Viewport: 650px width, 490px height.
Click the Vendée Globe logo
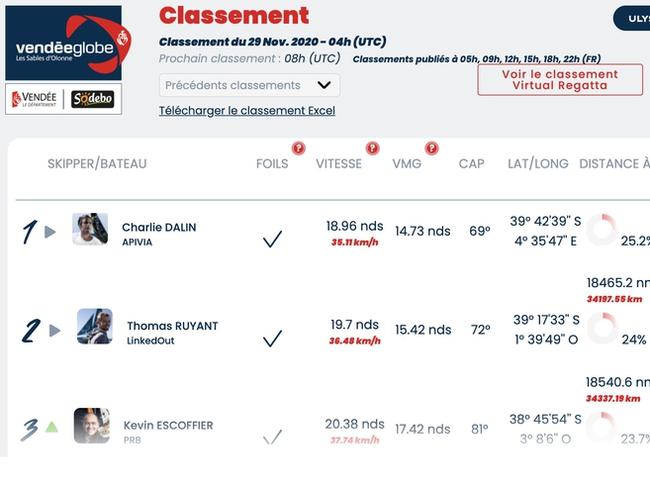pos(68,43)
